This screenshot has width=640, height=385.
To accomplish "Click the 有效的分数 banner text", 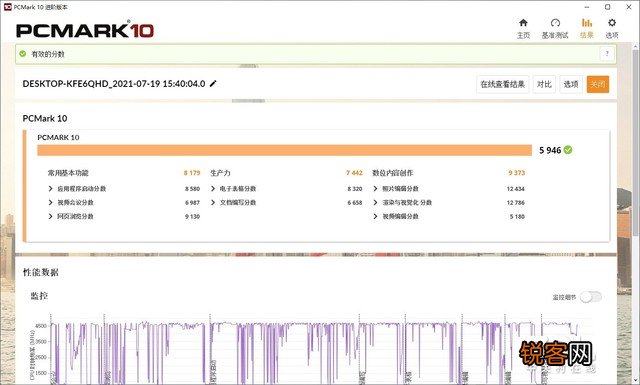I will click(48, 54).
